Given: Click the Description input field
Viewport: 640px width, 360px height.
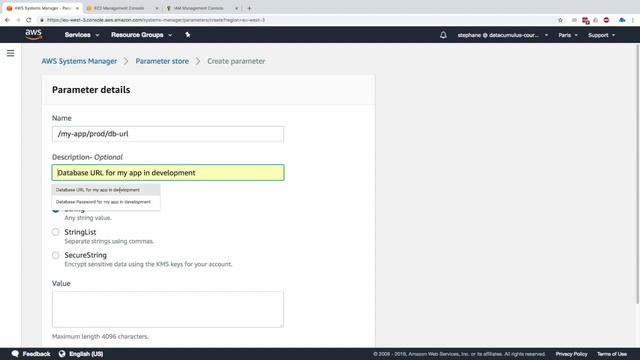Looking at the screenshot, I should pos(168,173).
